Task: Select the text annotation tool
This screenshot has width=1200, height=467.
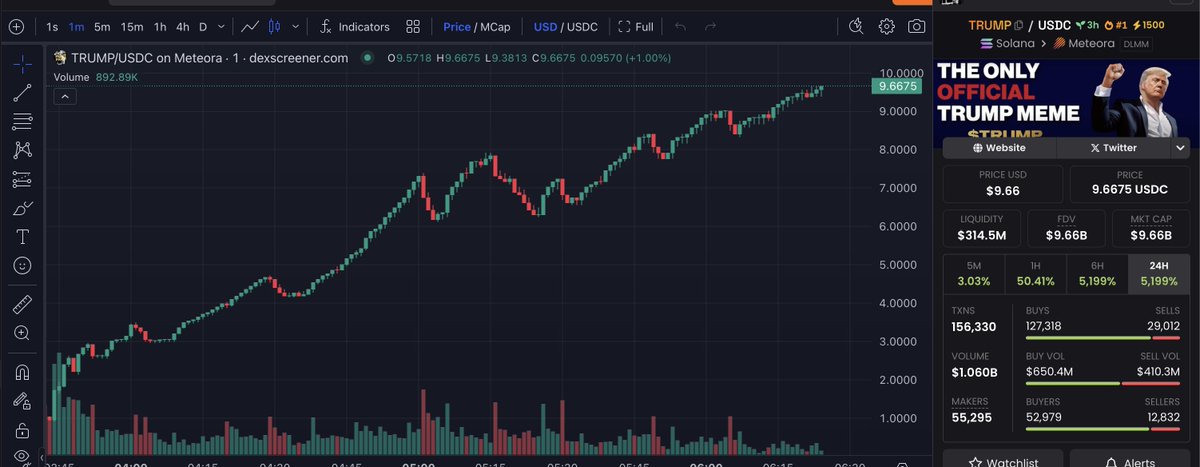Action: click(x=22, y=237)
